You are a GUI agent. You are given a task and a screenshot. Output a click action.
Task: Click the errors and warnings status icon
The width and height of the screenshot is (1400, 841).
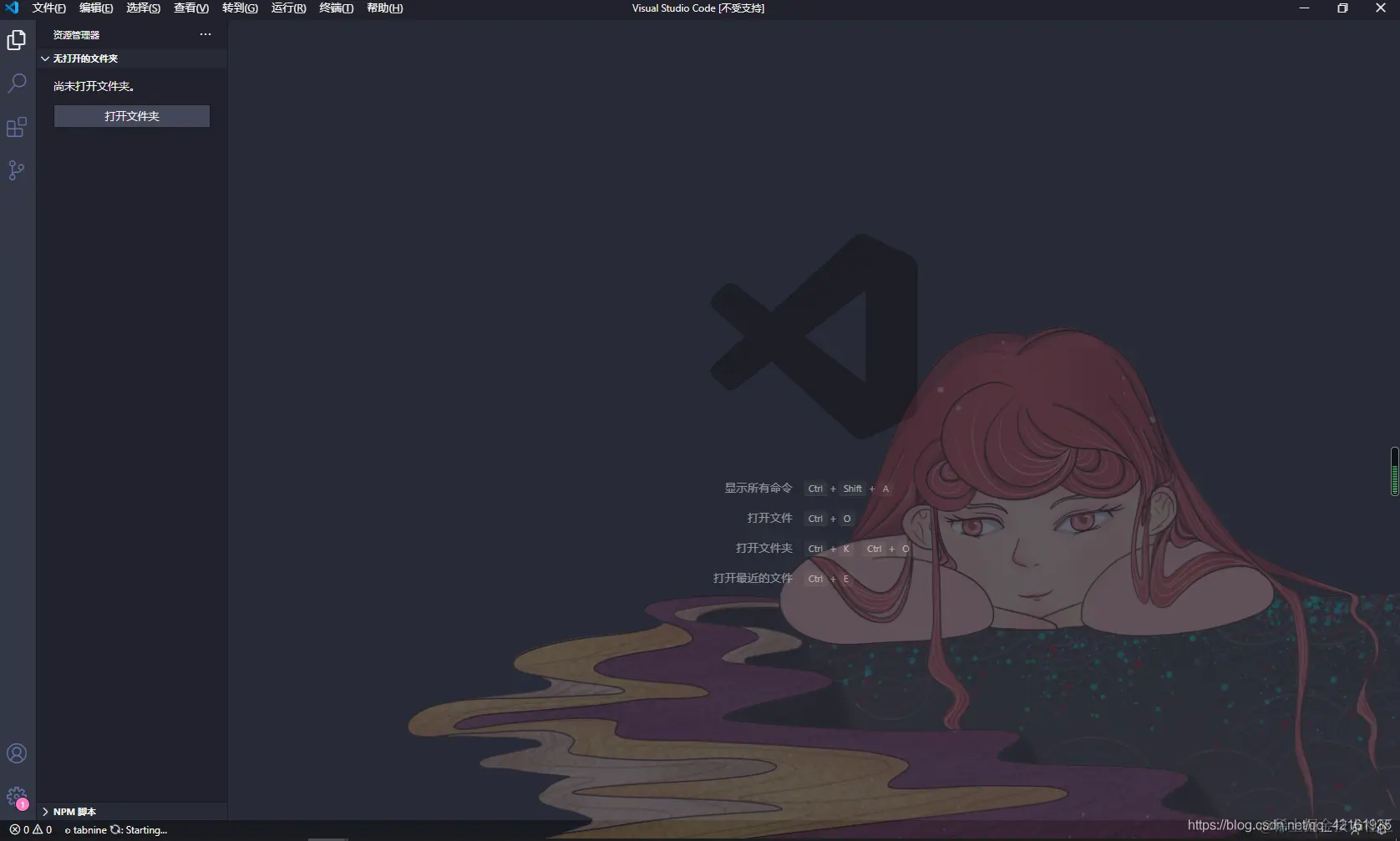[x=30, y=829]
